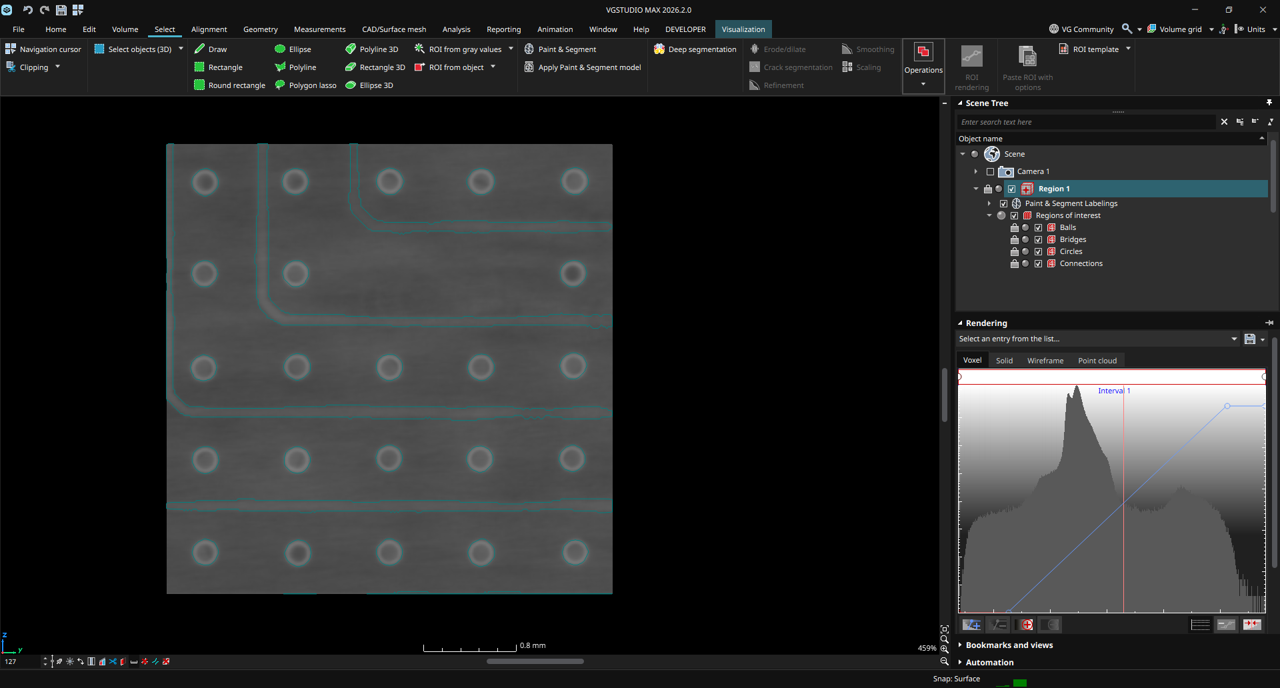Toggle Camera 1 checkbox
The height and width of the screenshot is (688, 1280).
tap(990, 172)
